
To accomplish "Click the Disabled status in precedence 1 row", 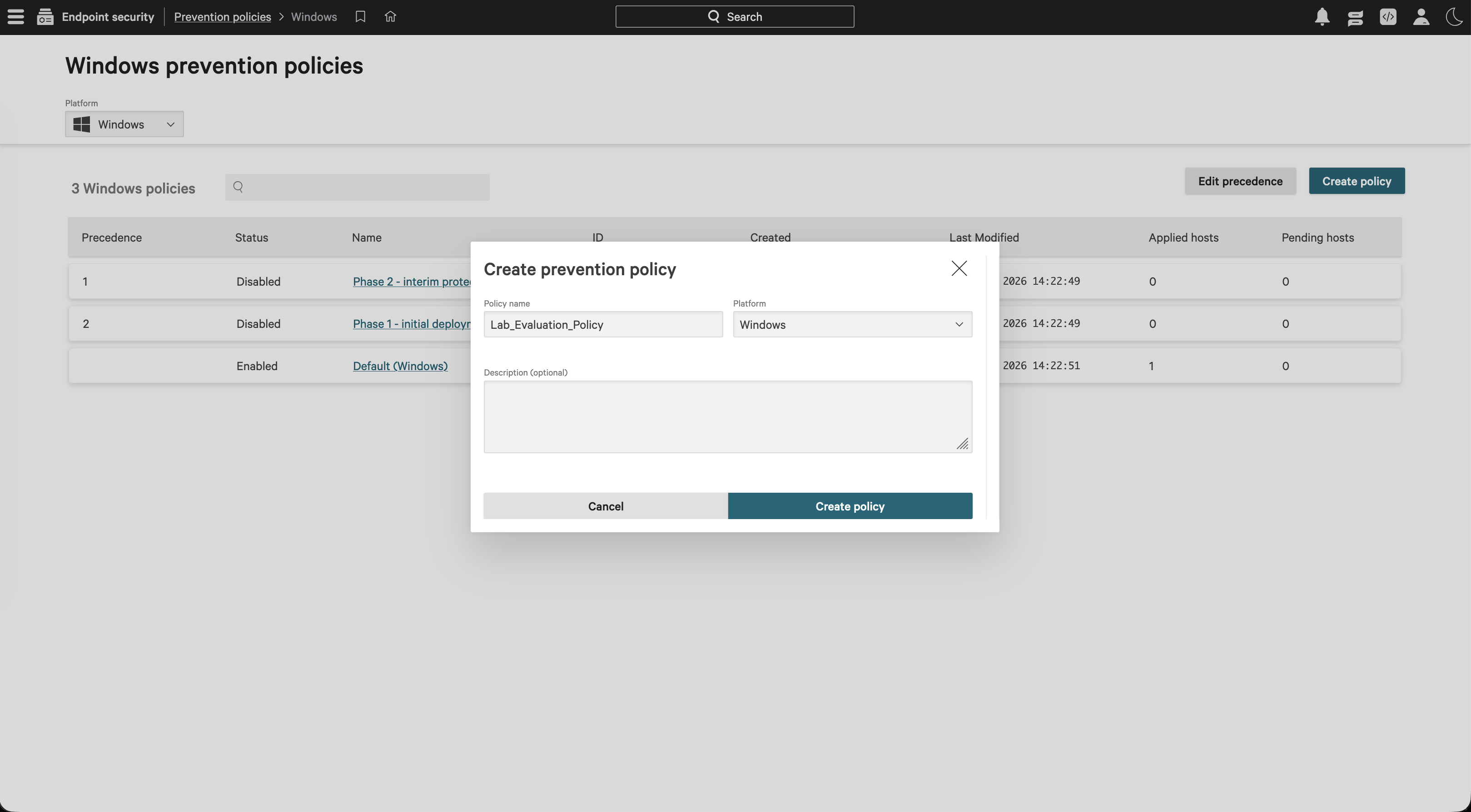I will coord(258,282).
